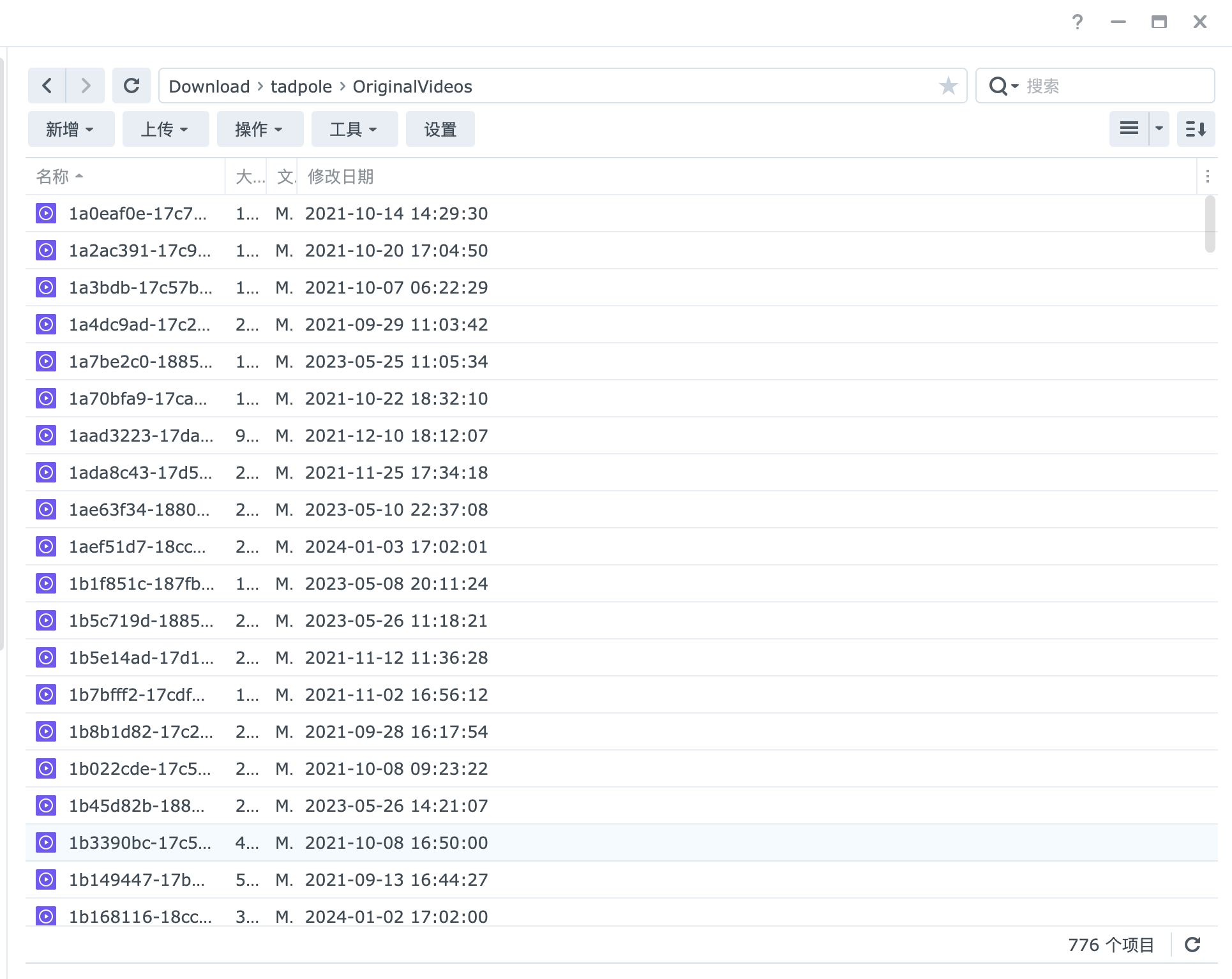The image size is (1232, 979).
Task: Expand the view mode dropdown arrow
Action: (x=1159, y=129)
